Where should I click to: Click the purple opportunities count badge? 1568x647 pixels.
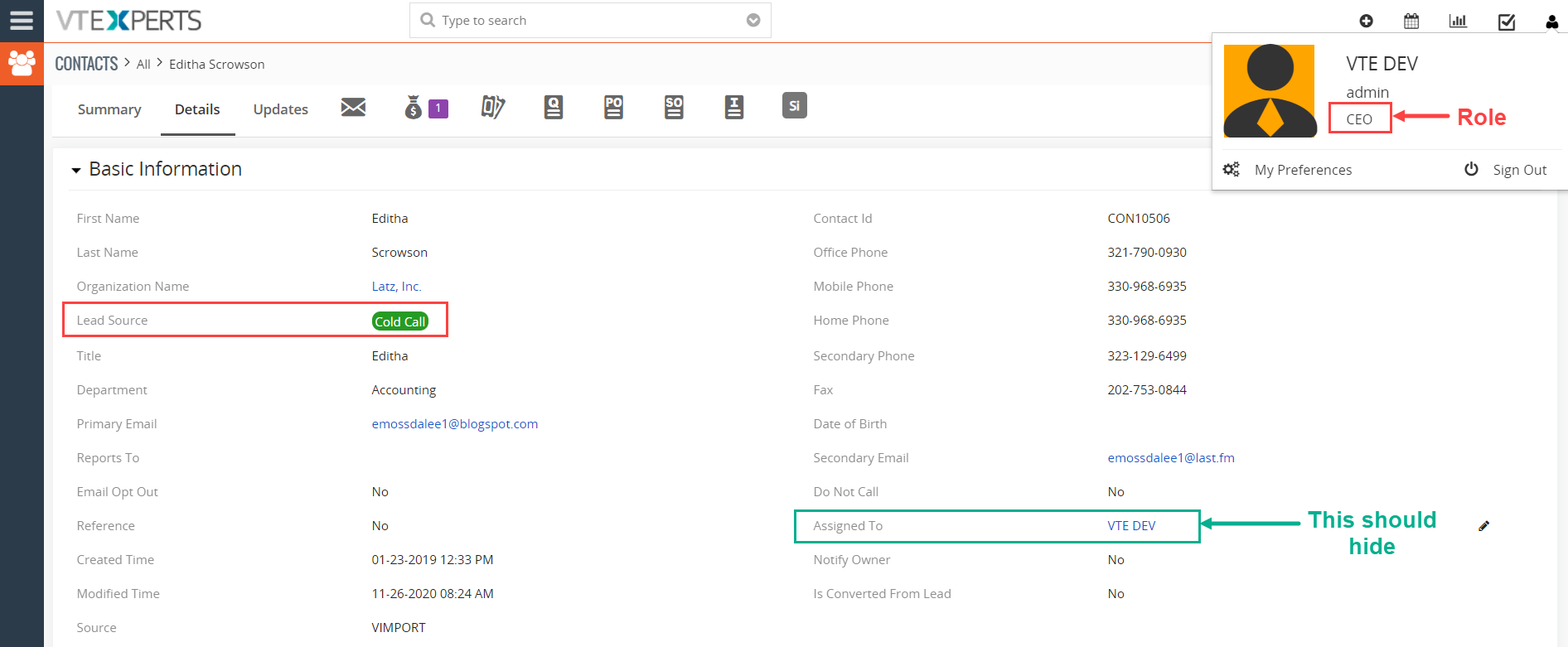(x=438, y=109)
